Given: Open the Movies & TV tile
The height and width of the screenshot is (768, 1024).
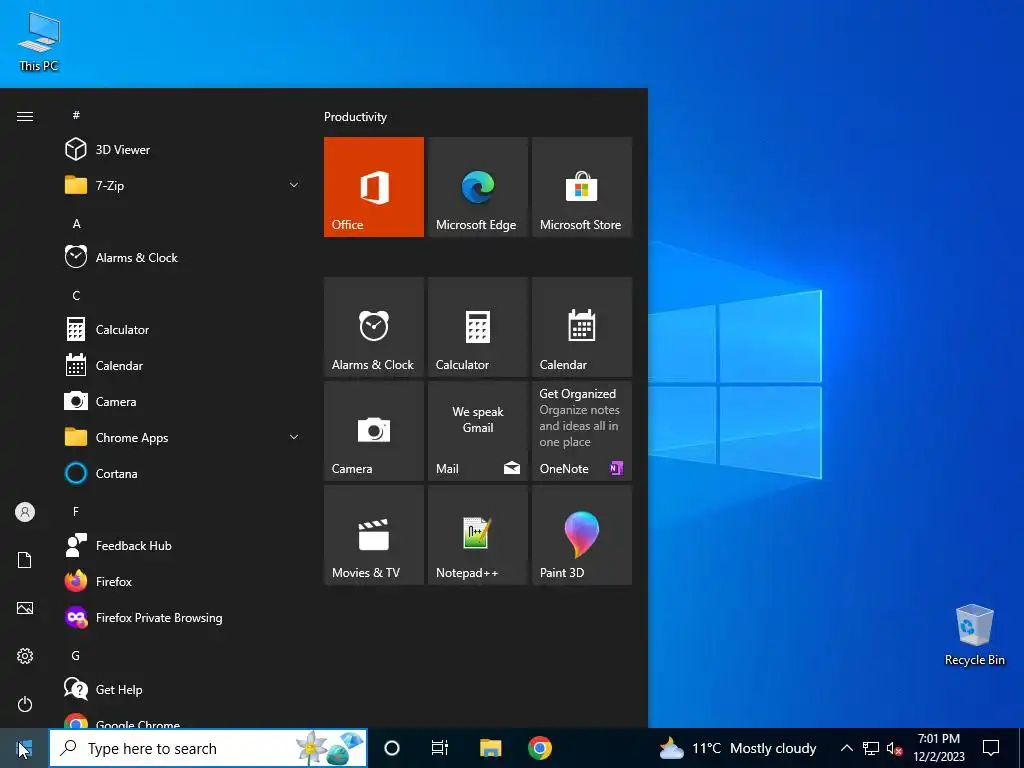Looking at the screenshot, I should [x=374, y=535].
